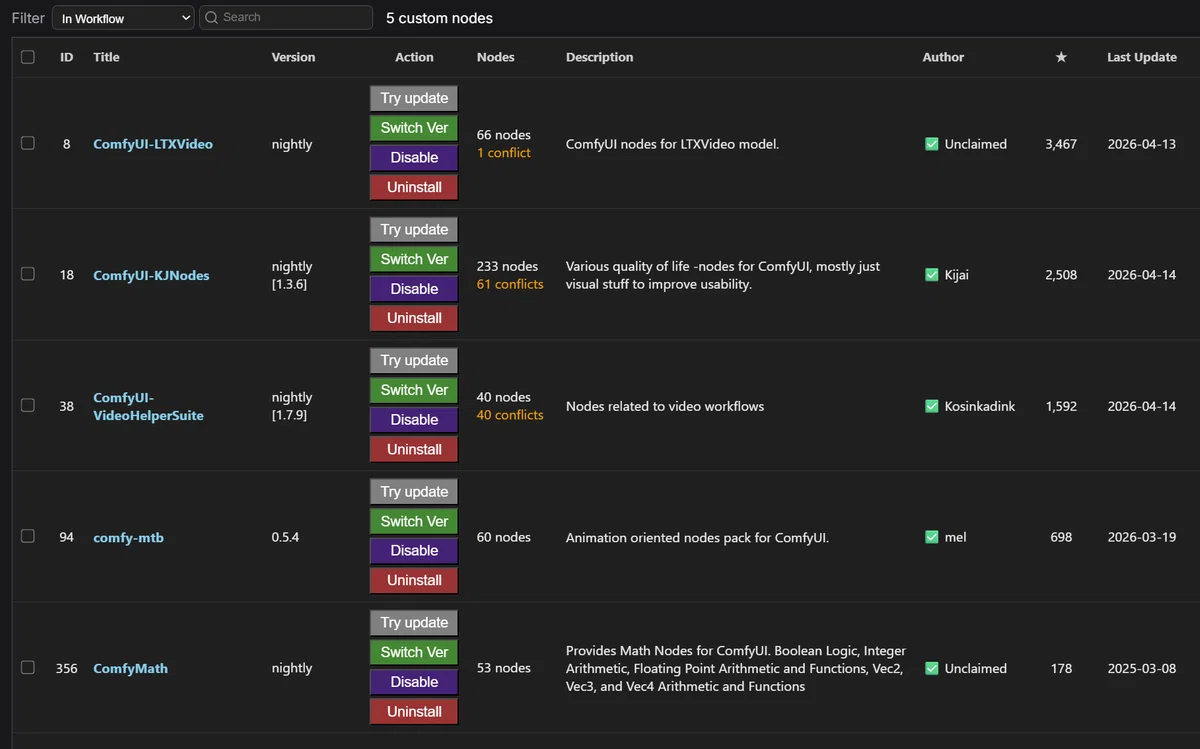
Task: Select the ComfyUI-LTXVideo row checkbox
Action: [x=28, y=143]
